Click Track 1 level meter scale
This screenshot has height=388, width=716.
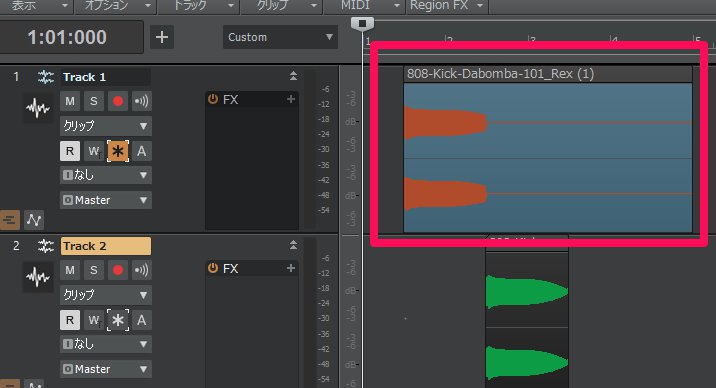323,149
